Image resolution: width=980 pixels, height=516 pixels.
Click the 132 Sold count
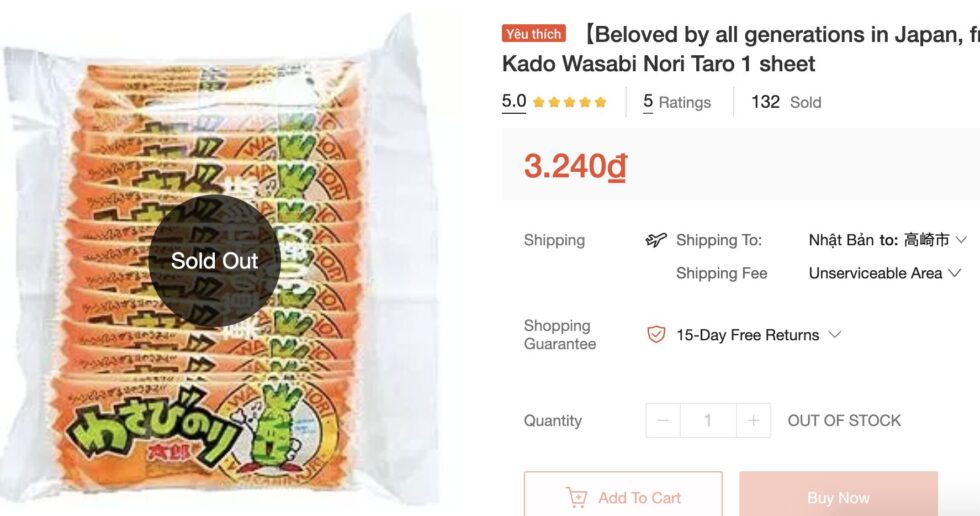point(785,102)
